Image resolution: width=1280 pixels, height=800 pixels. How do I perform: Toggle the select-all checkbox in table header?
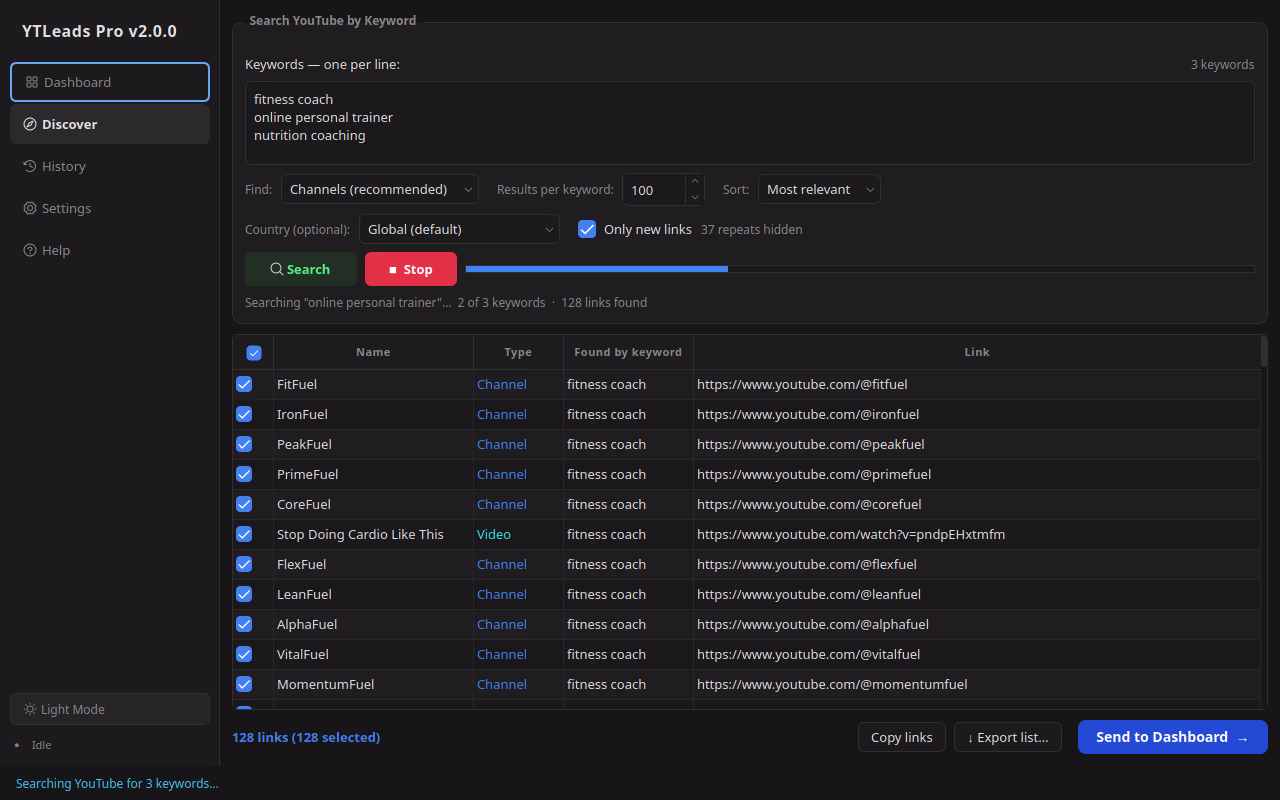[x=253, y=352]
